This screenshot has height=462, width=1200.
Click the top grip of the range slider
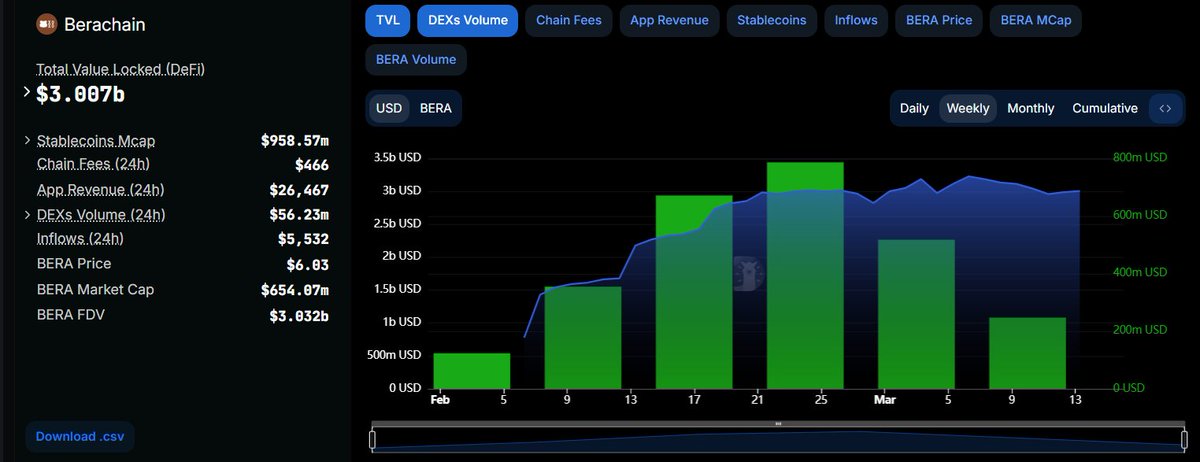779,424
